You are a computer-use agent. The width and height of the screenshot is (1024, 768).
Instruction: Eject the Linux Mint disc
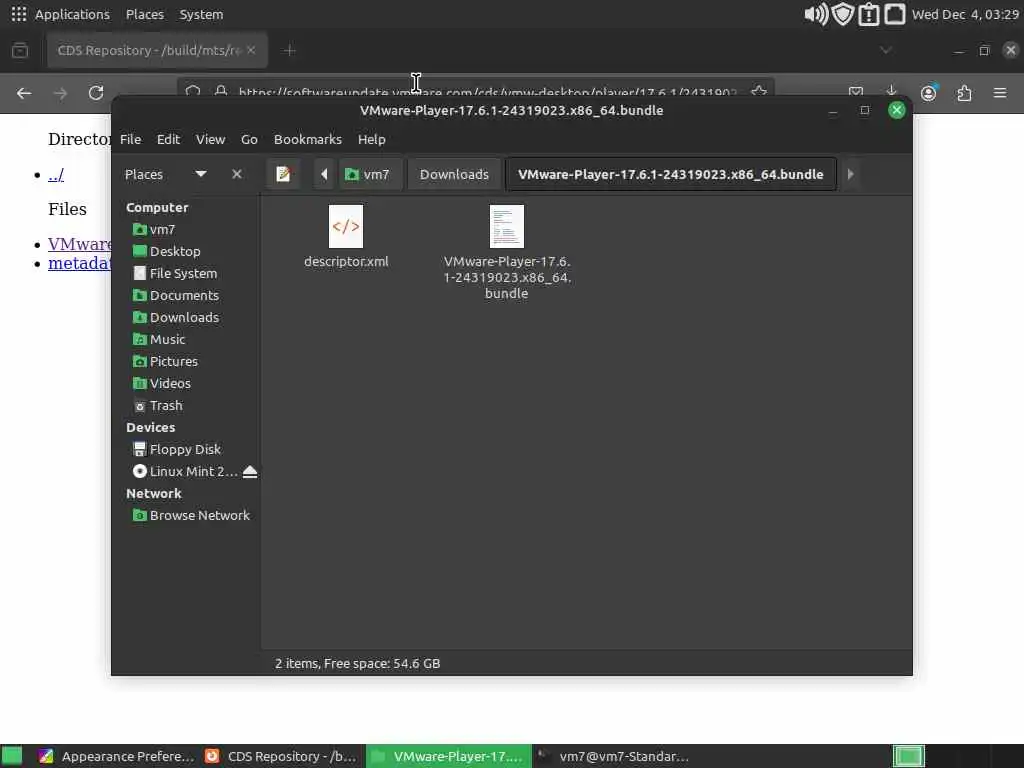pyautogui.click(x=250, y=472)
